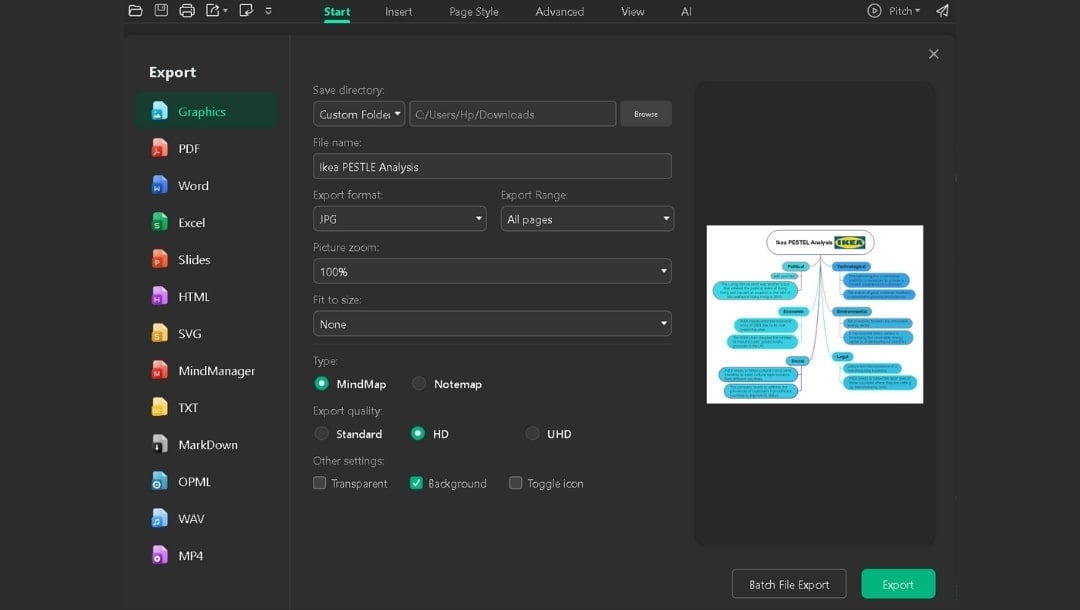Select UHD export quality

tap(532, 434)
